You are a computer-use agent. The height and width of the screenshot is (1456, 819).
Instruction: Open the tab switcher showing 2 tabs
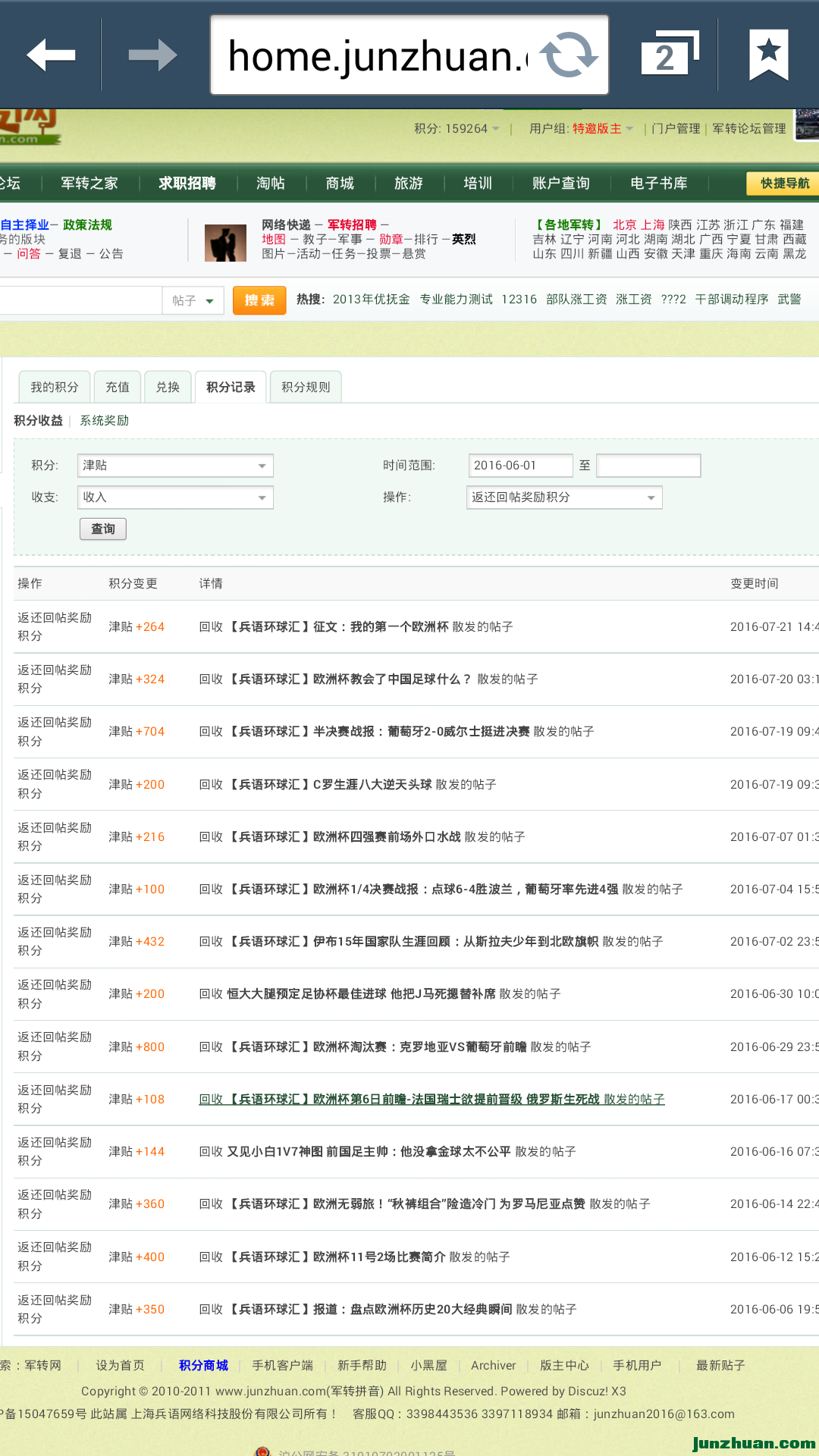[670, 55]
